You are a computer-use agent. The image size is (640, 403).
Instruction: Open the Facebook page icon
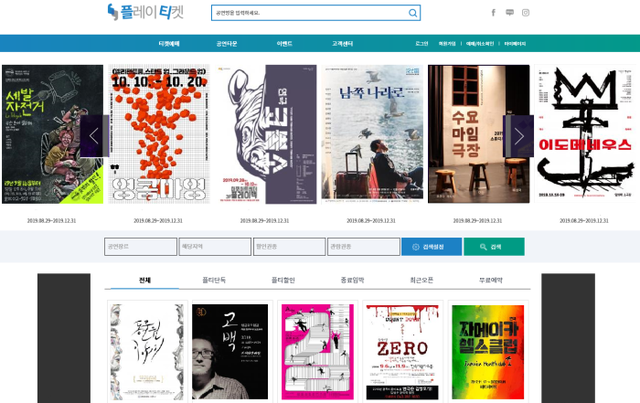pos(493,13)
